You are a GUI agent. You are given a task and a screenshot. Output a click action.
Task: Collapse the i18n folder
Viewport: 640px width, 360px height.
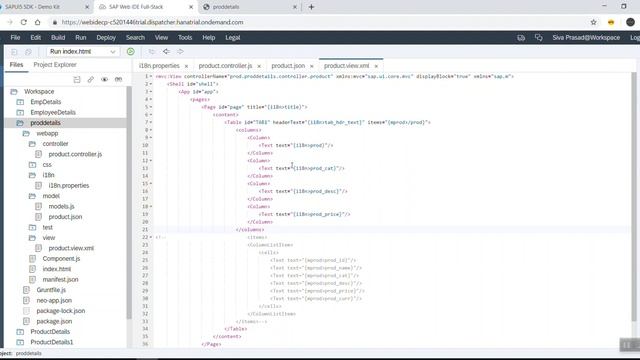coord(32,175)
